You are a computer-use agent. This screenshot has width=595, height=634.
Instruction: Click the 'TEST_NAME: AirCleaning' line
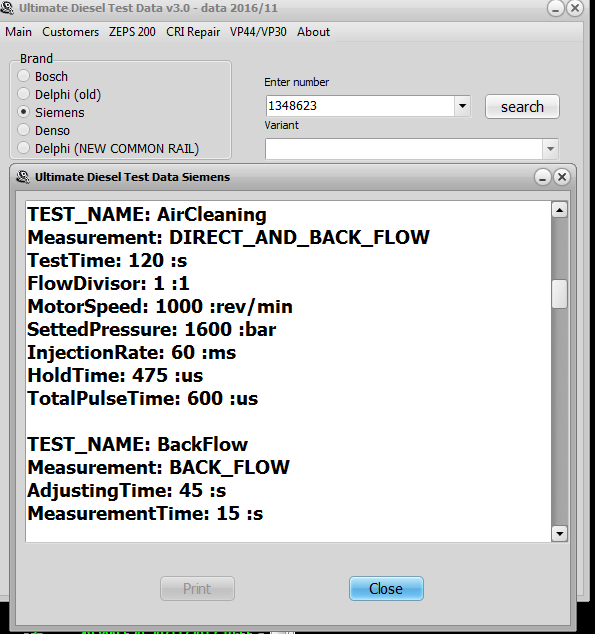point(147,214)
